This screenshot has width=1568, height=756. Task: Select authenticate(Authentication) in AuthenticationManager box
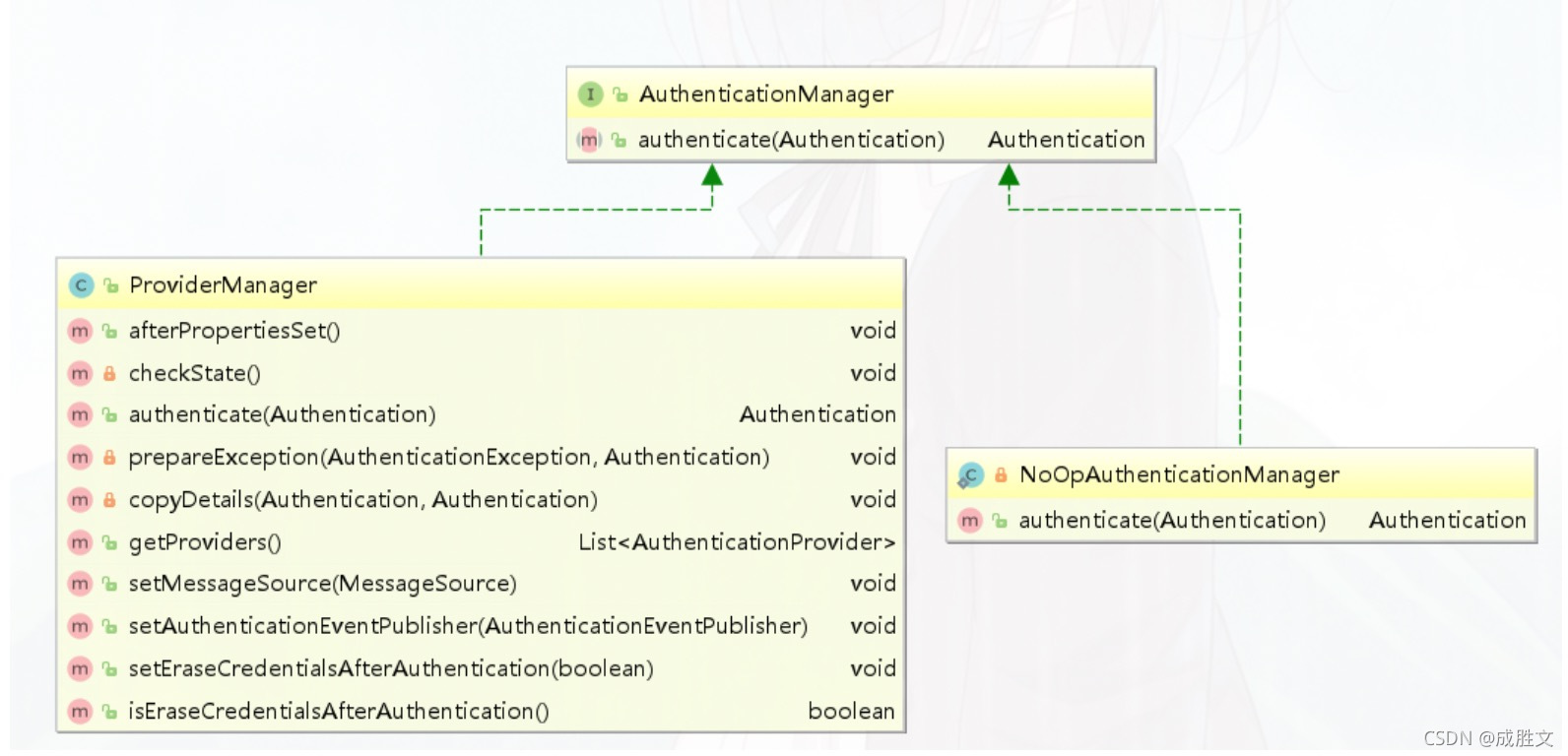(x=791, y=140)
